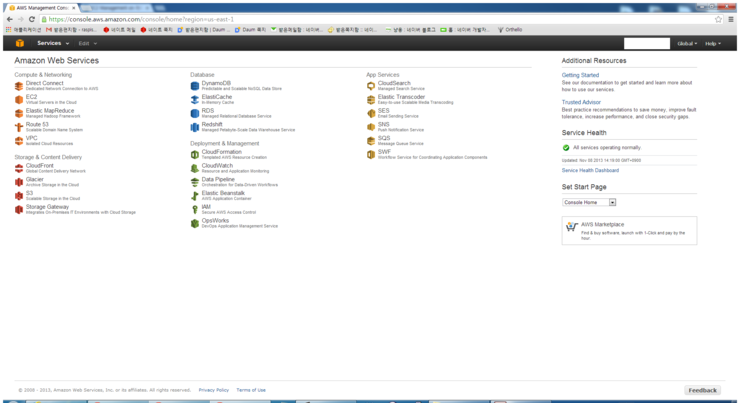740x403 pixels.
Task: Open the Getting Started link
Action: pos(580,75)
